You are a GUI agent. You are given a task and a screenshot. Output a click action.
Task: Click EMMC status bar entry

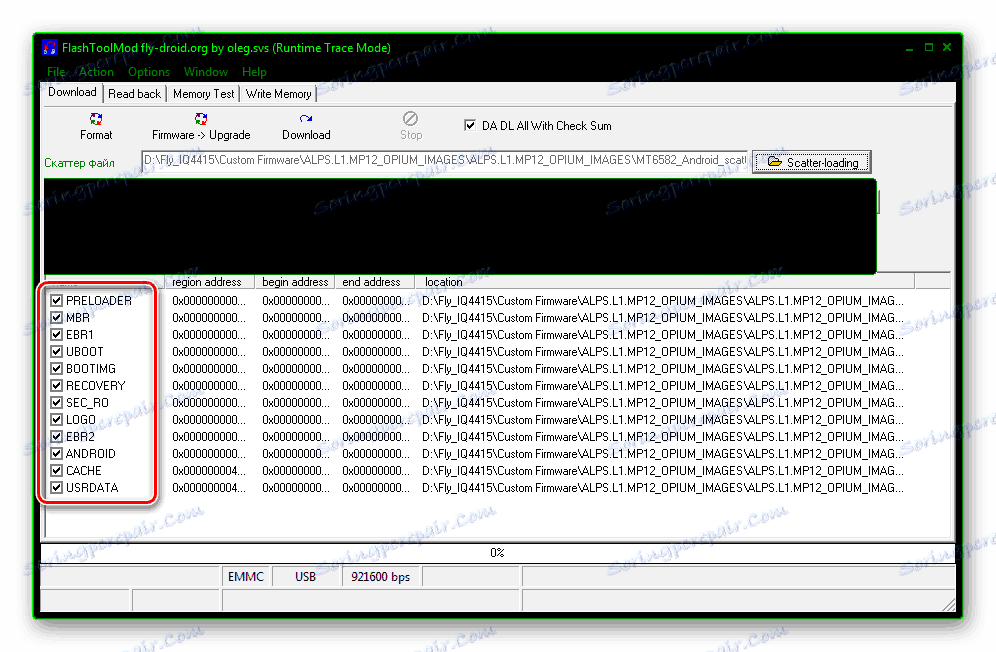click(246, 576)
